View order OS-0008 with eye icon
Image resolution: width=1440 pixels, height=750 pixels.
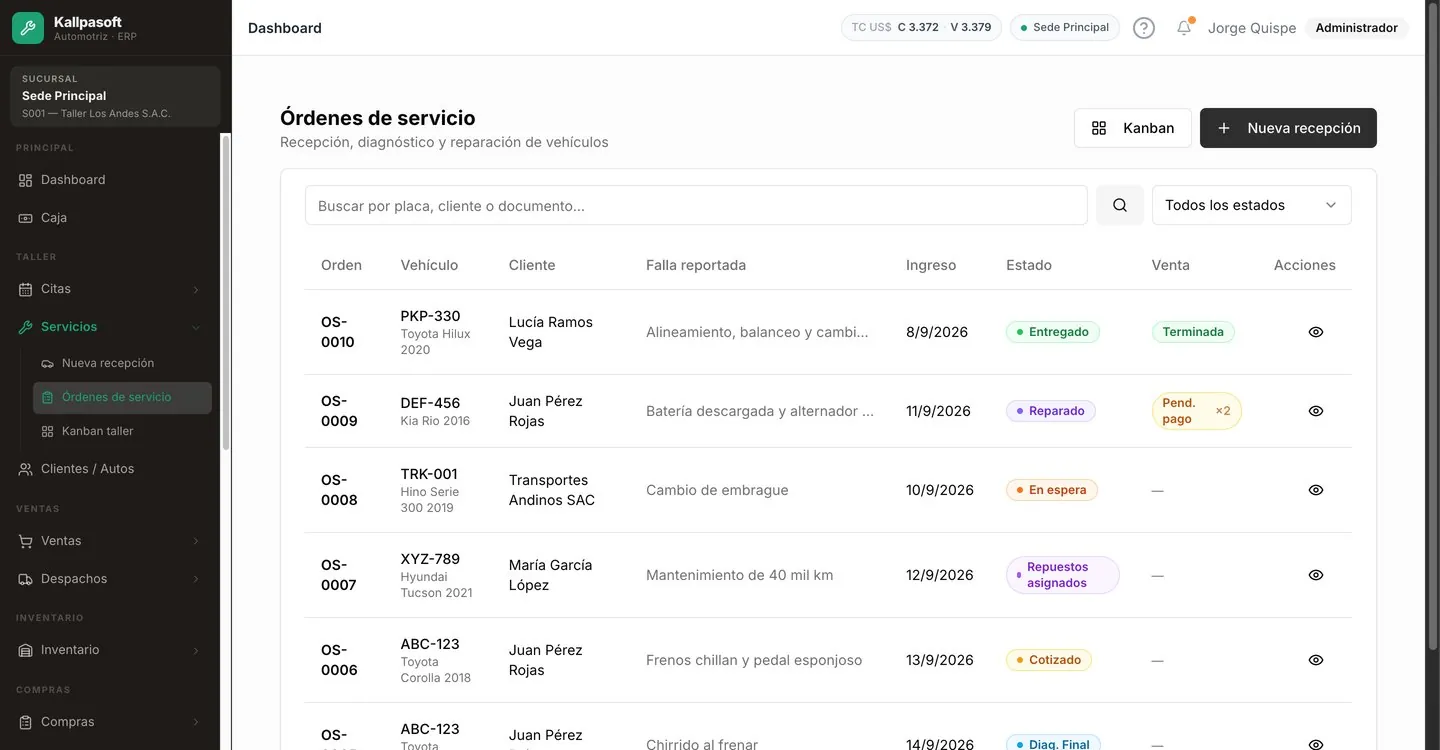click(1316, 490)
